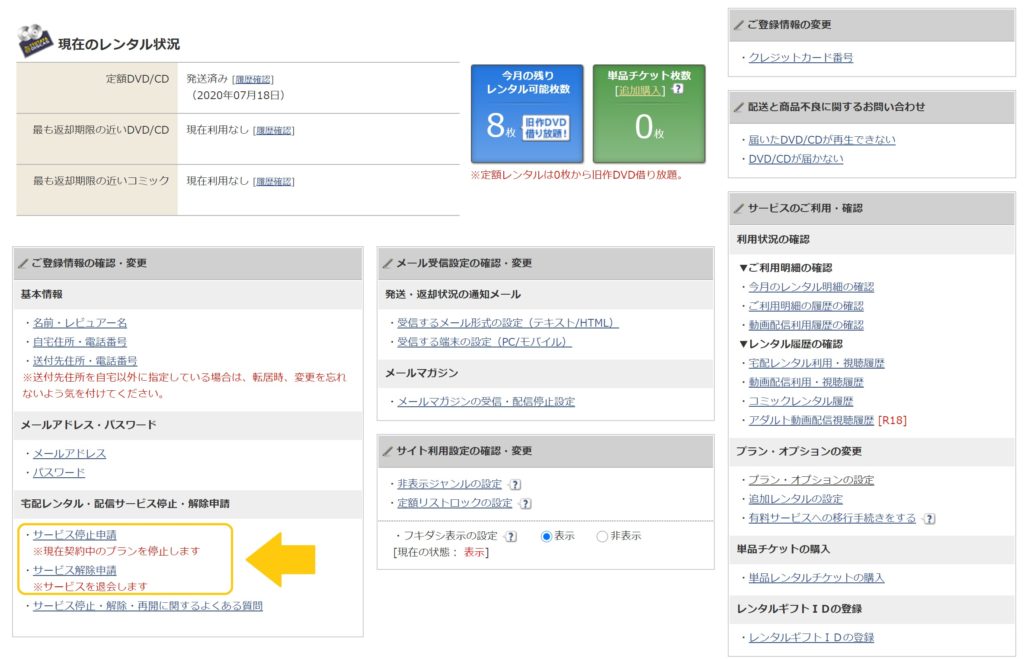This screenshot has width=1024, height=659.
Task: Open DVD/CDが届かない link
Action: (x=795, y=159)
